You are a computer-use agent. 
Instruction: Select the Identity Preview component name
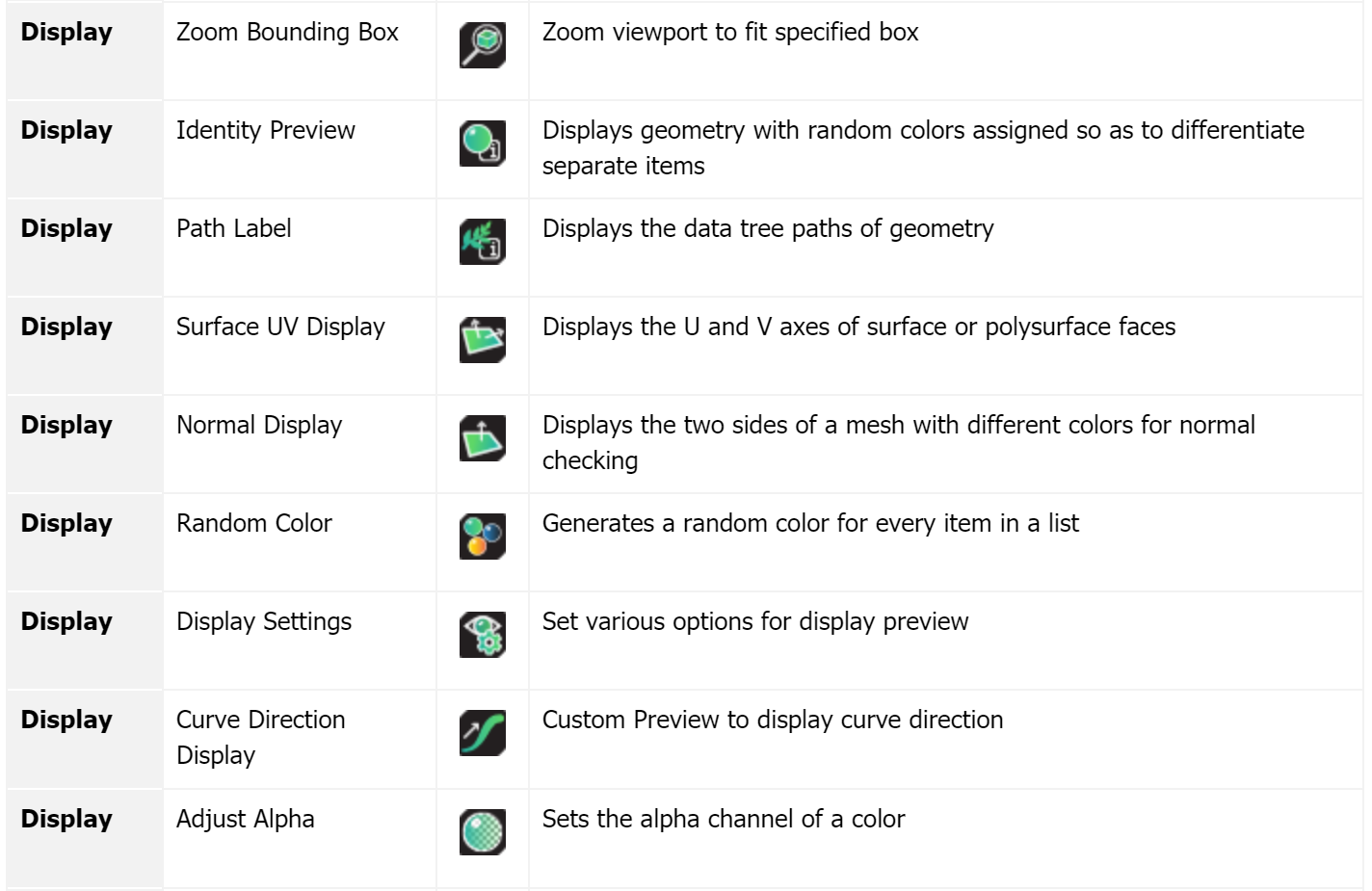[266, 130]
